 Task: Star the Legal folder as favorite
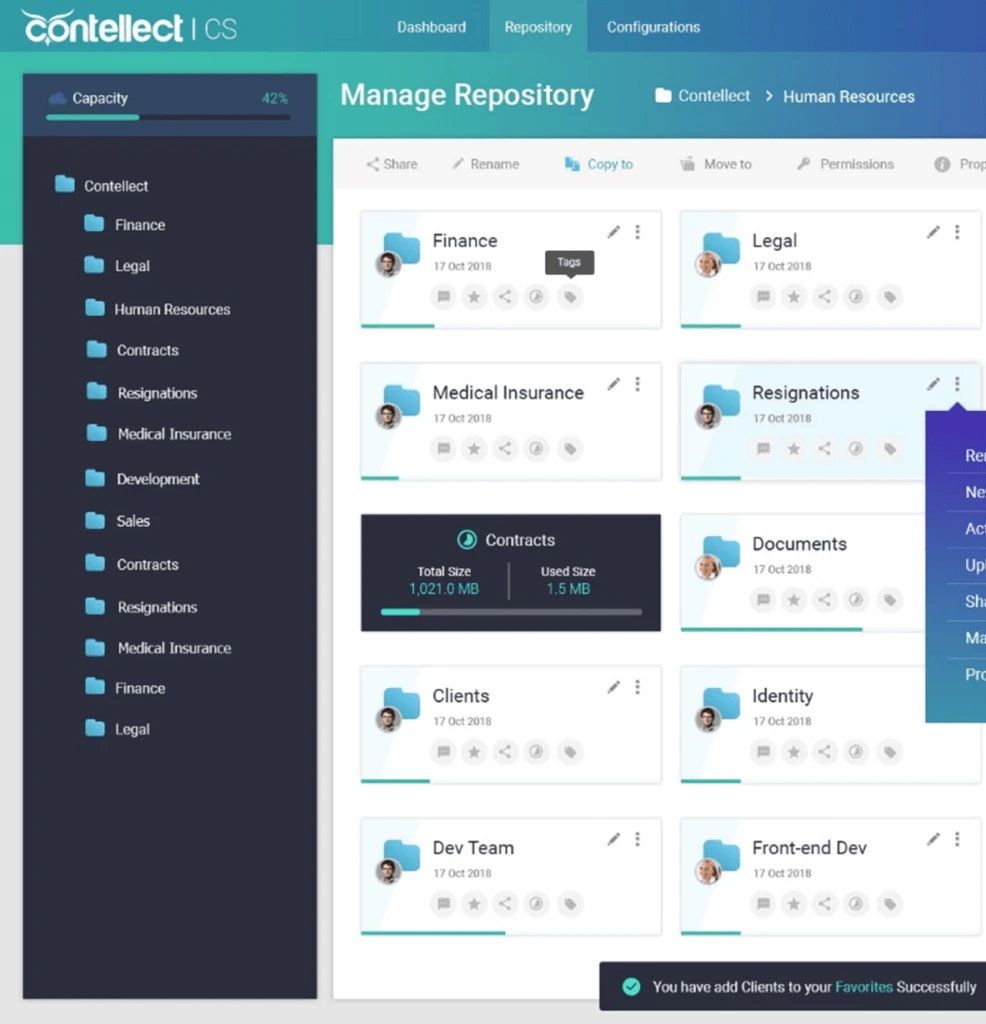point(794,297)
